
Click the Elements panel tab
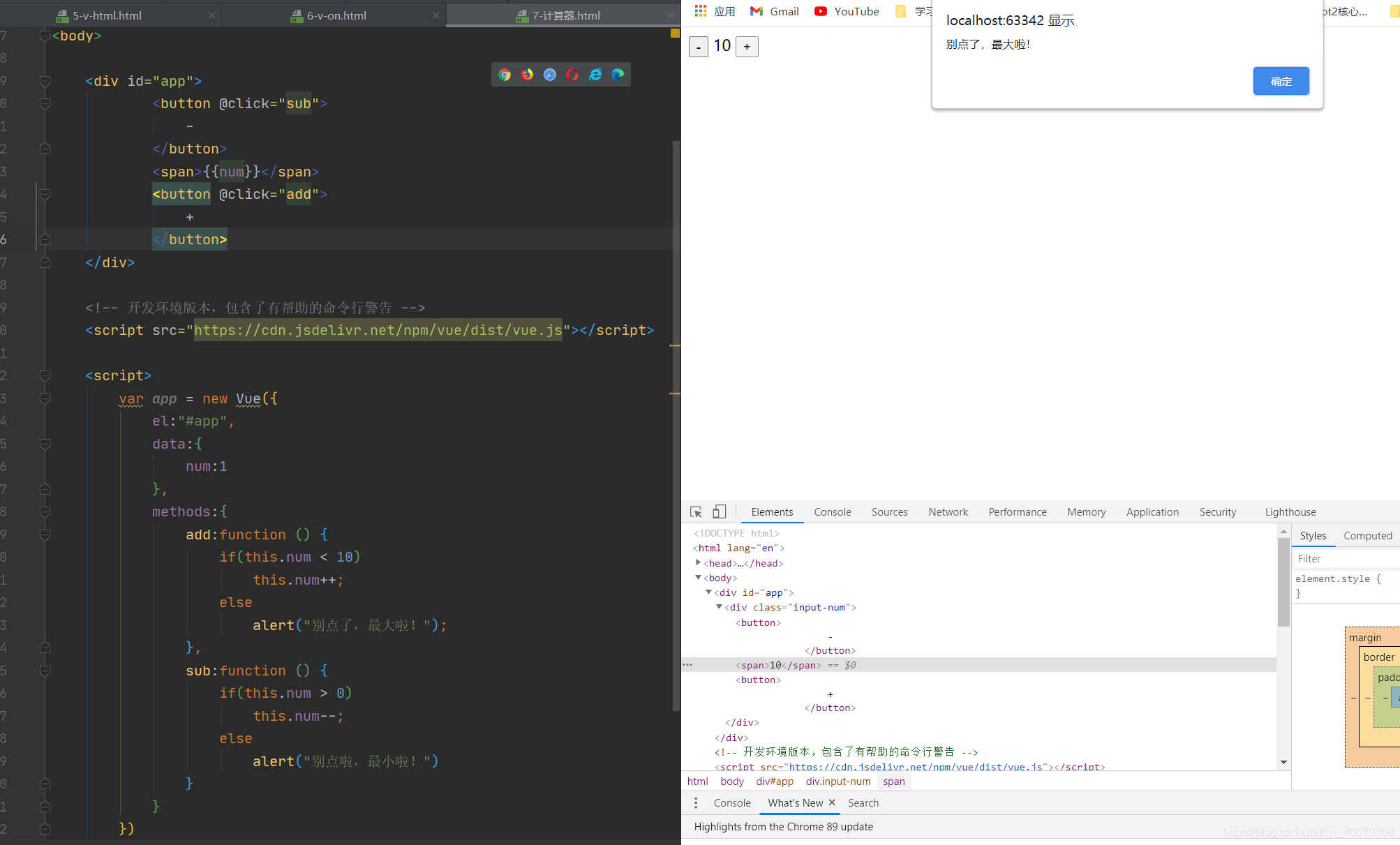(x=770, y=511)
